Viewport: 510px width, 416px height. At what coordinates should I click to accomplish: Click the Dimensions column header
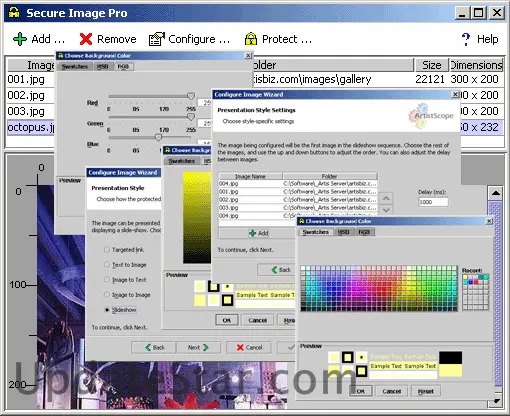click(476, 65)
